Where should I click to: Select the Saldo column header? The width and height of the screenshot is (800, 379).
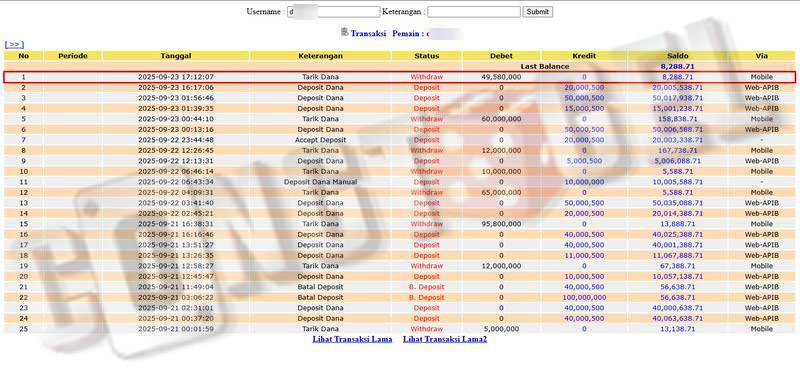(x=678, y=56)
